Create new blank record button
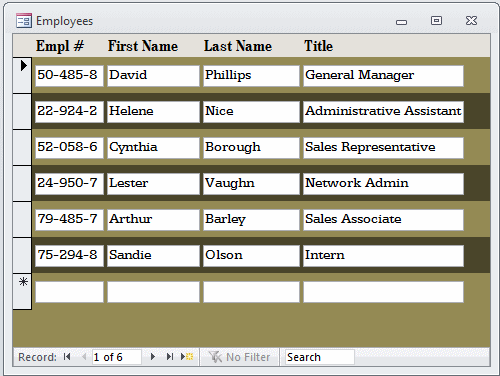 click(187, 357)
